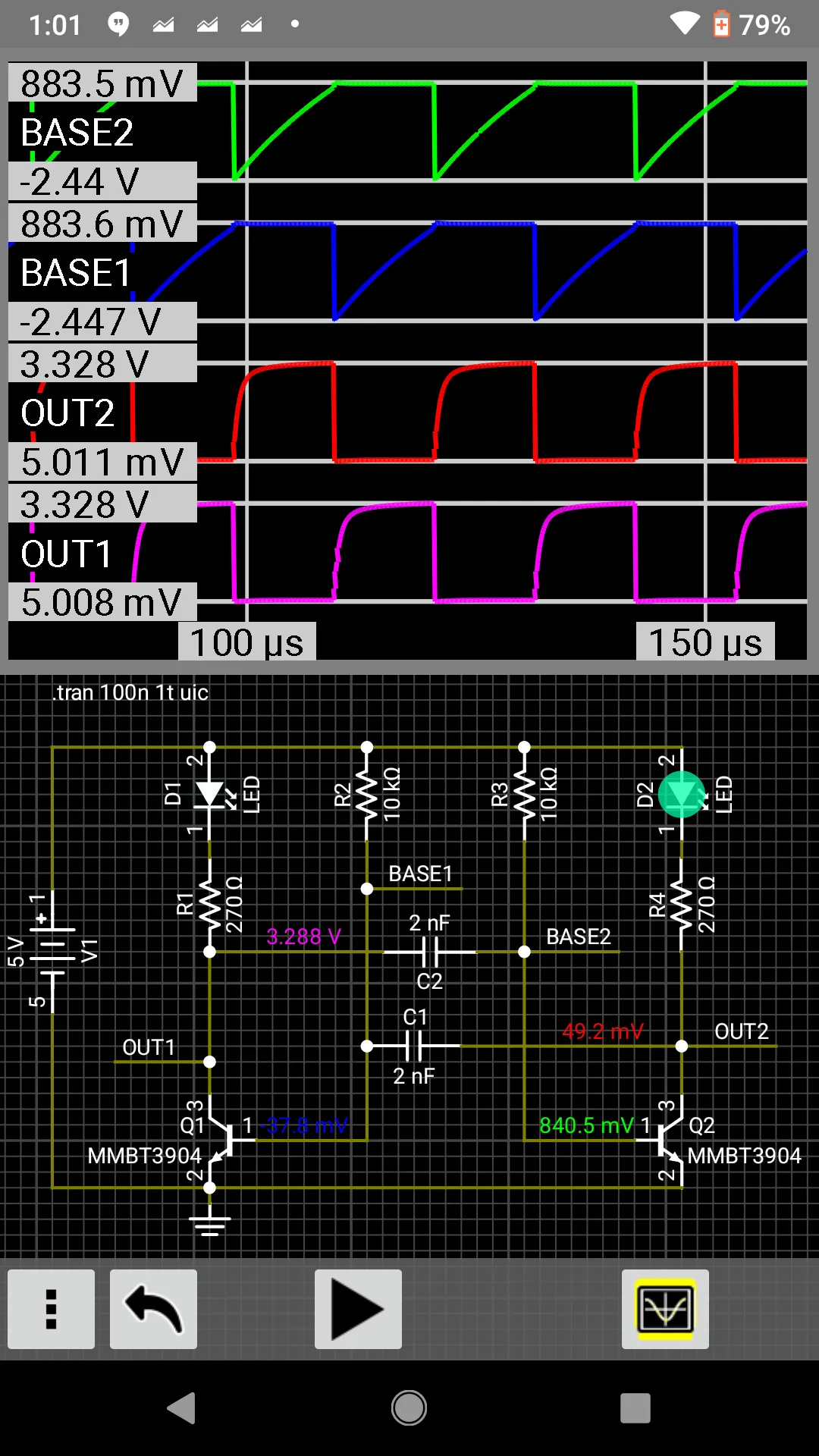Tap Android back navigation button
Viewport: 819px width, 1456px height.
182,1408
